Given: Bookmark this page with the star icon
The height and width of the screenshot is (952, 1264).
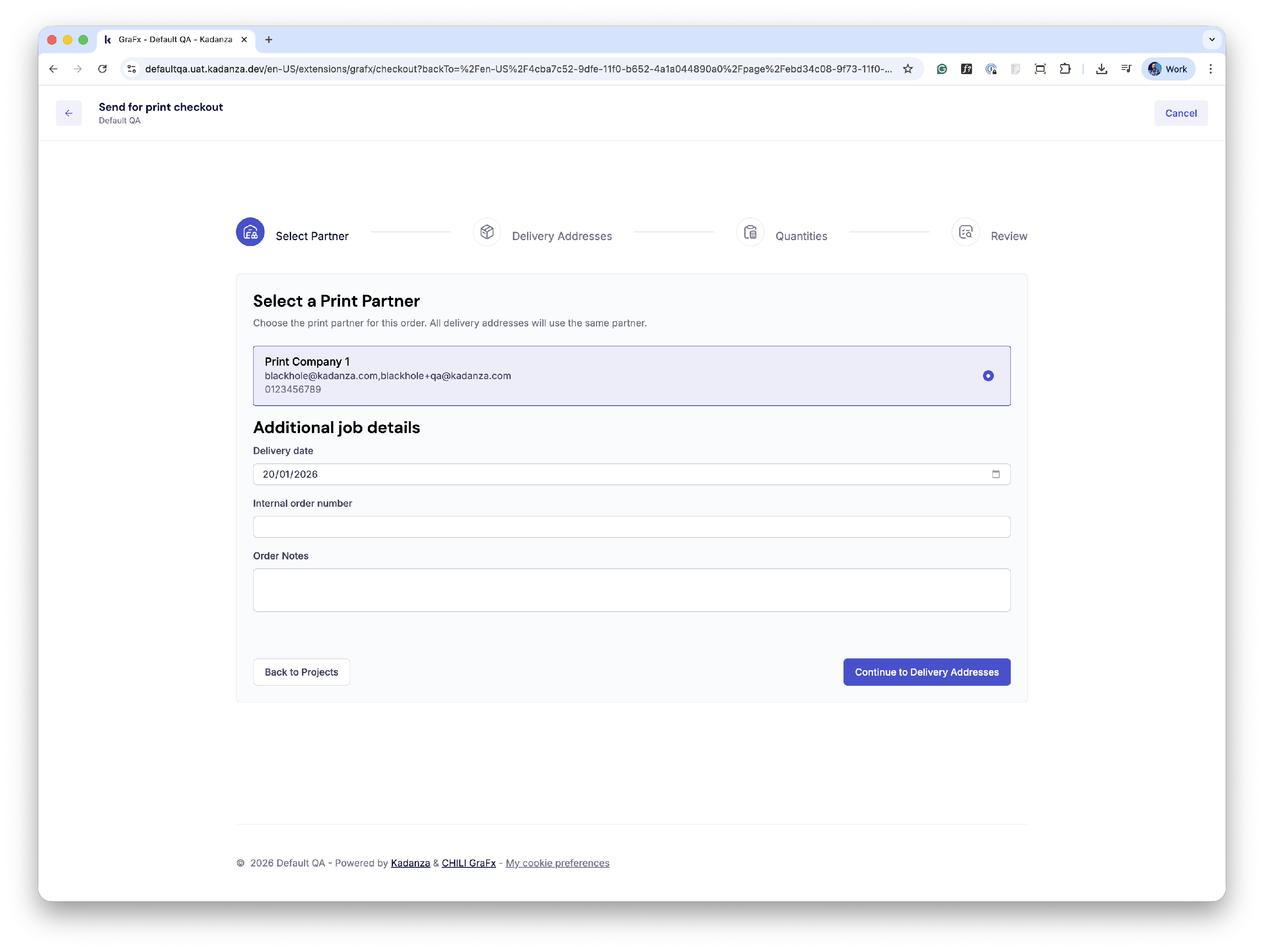Looking at the screenshot, I should point(908,69).
